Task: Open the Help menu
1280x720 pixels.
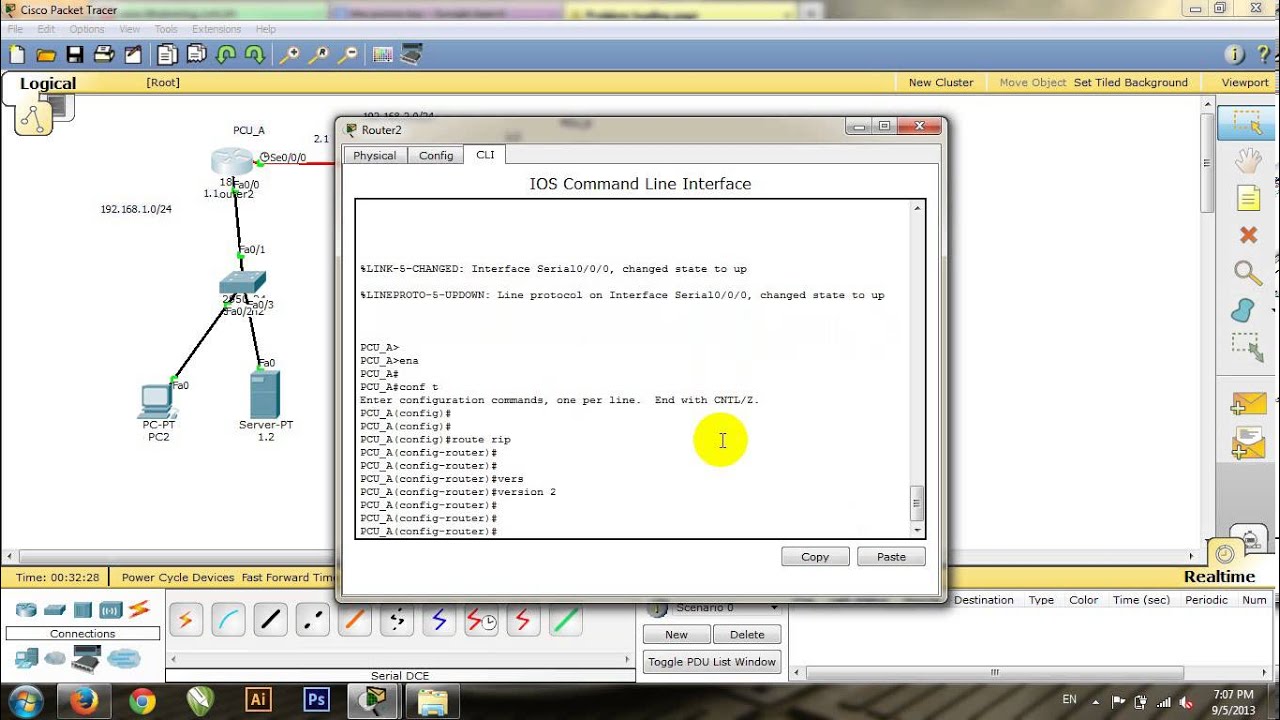Action: tap(265, 29)
